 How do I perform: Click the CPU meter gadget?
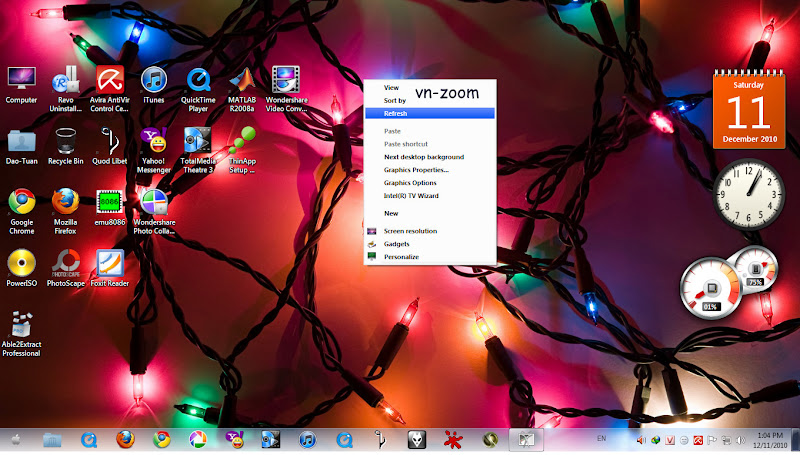tap(711, 288)
